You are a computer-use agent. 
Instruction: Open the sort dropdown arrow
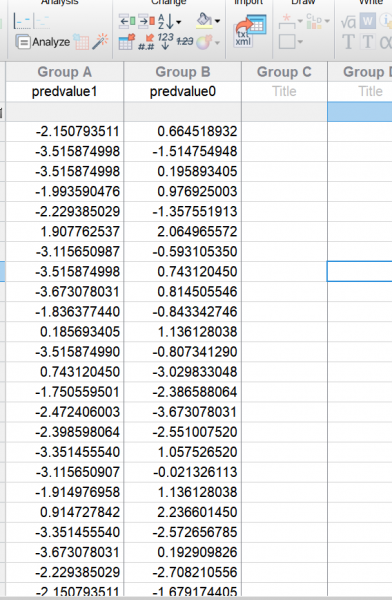[178, 22]
